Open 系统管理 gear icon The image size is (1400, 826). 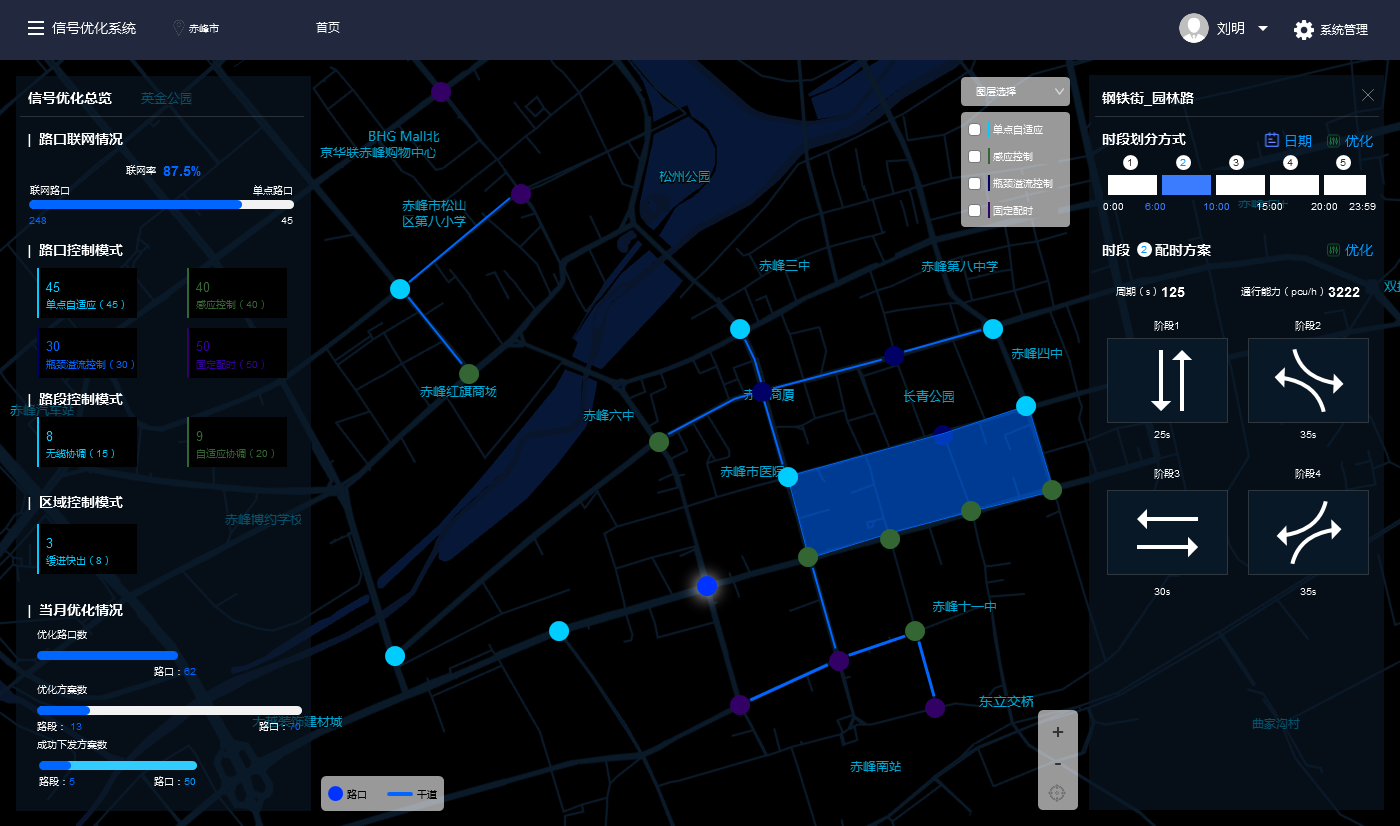pos(1303,29)
